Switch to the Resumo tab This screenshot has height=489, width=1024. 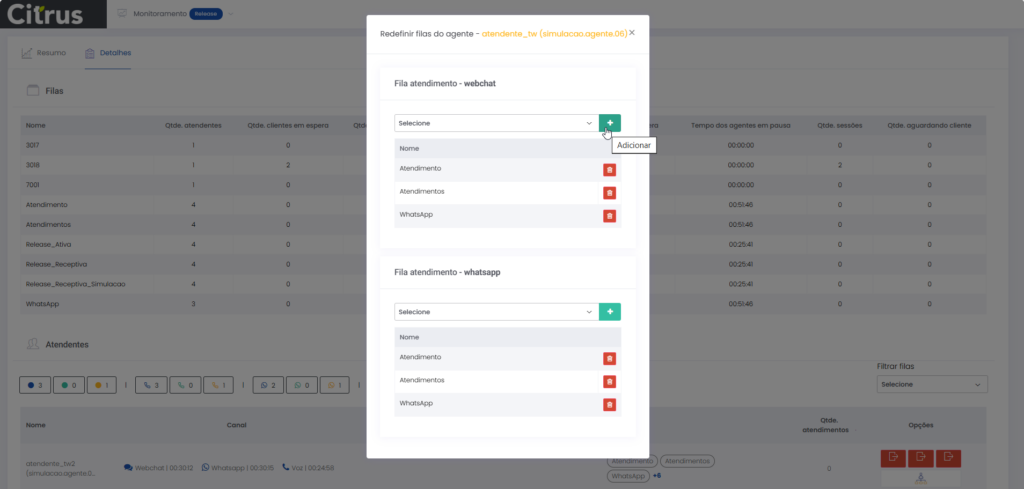[44, 53]
